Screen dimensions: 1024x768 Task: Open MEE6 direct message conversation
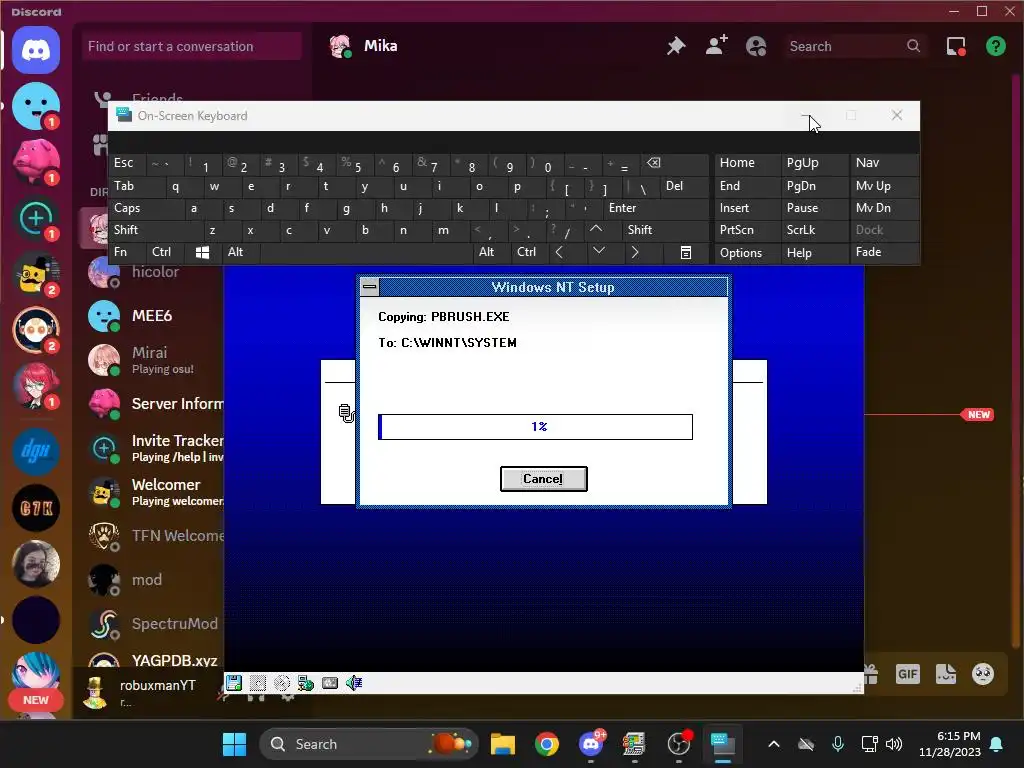[154, 316]
